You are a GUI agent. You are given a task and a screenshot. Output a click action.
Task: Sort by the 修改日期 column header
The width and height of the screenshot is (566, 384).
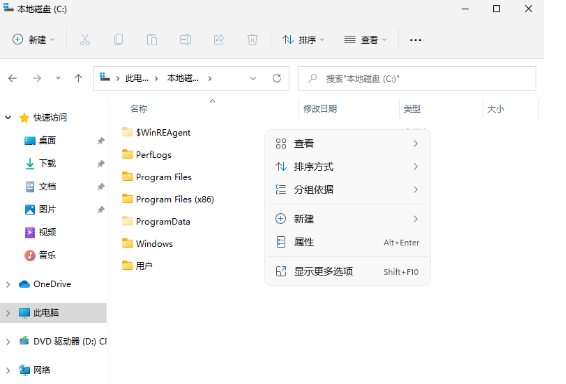[320, 109]
